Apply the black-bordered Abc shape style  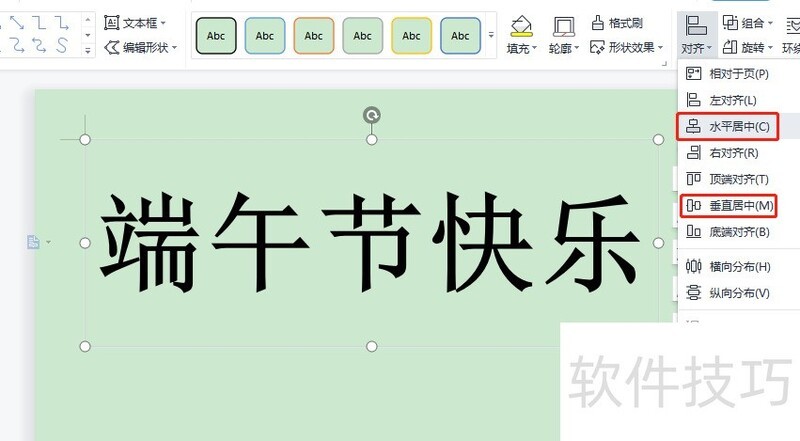coord(216,36)
